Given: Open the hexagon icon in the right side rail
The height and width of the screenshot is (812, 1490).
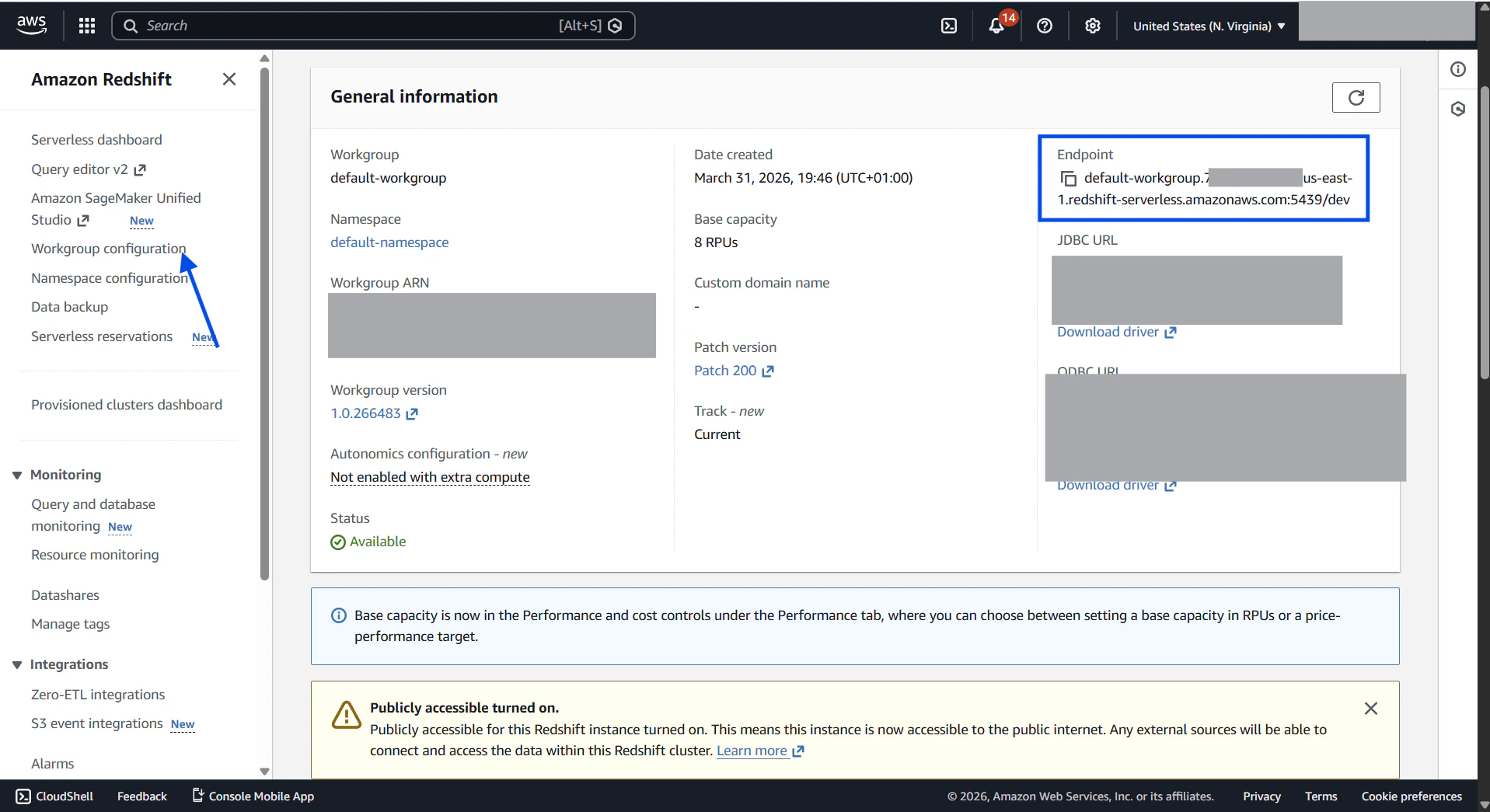Looking at the screenshot, I should pyautogui.click(x=1458, y=109).
